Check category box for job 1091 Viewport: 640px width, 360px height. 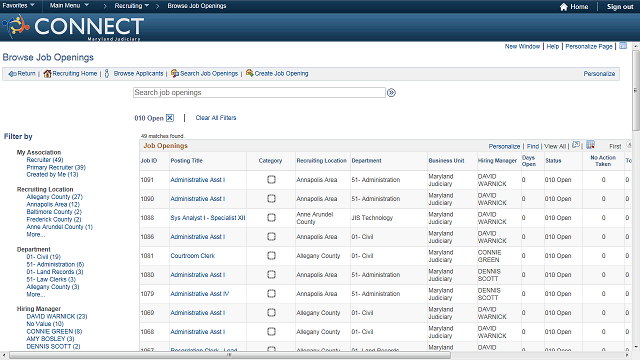point(271,180)
